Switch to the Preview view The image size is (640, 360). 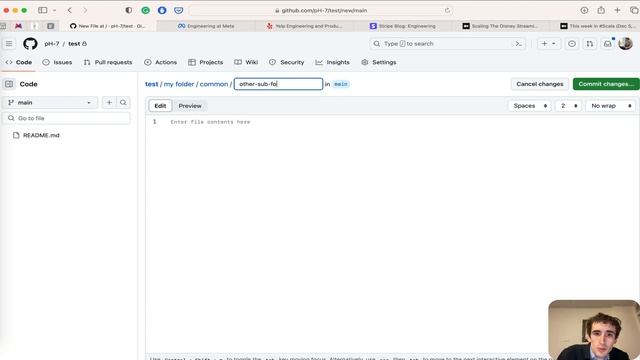tap(190, 106)
